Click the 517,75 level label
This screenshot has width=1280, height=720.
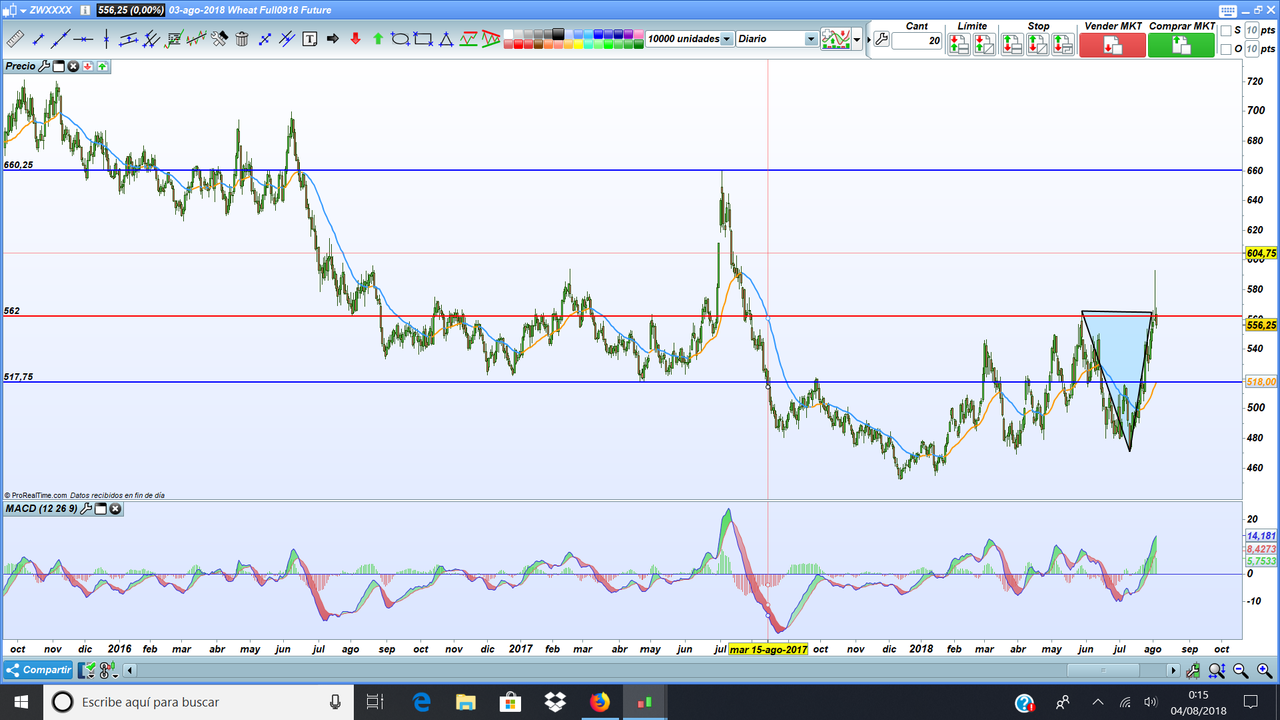pos(19,377)
